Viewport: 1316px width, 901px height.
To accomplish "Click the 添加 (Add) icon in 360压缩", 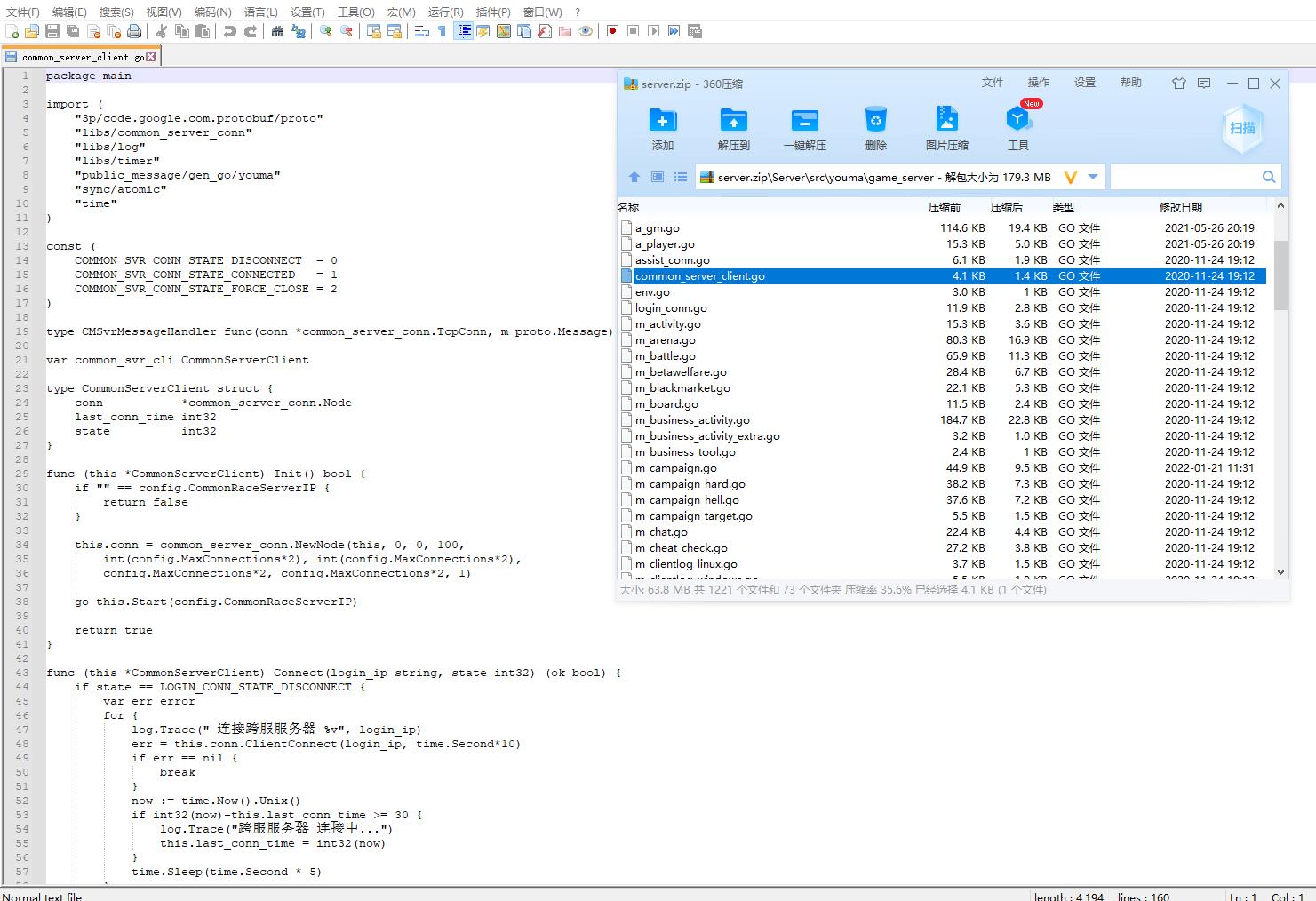I will (662, 120).
